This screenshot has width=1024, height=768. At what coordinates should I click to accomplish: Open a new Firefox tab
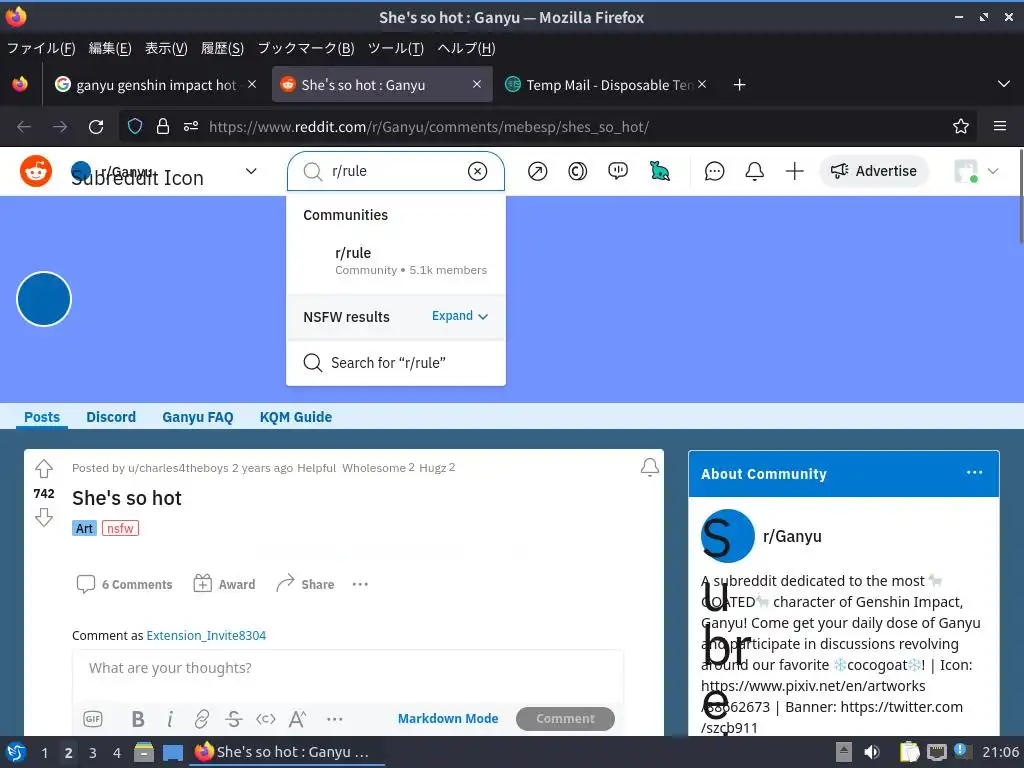[x=739, y=85]
